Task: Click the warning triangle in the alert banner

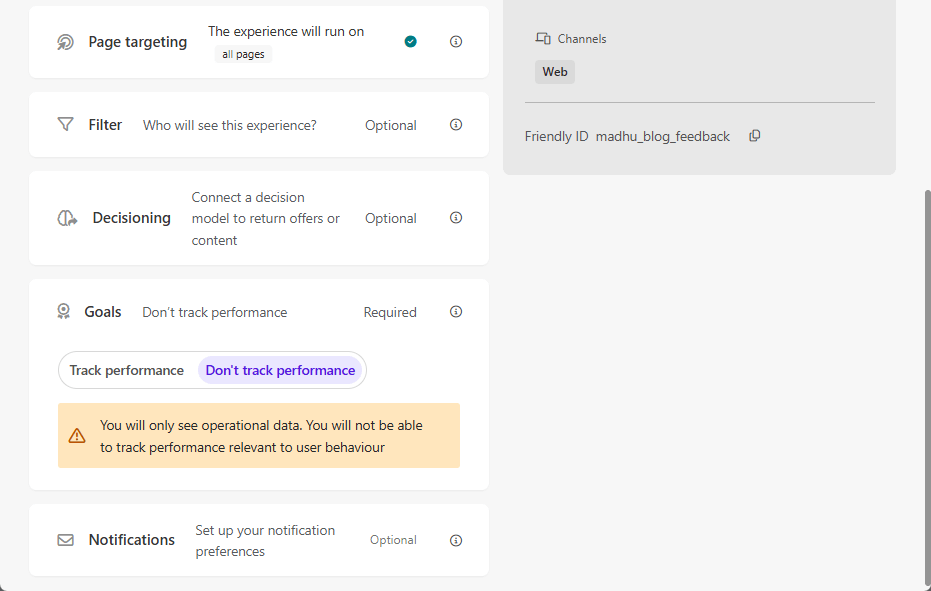Action: click(77, 435)
